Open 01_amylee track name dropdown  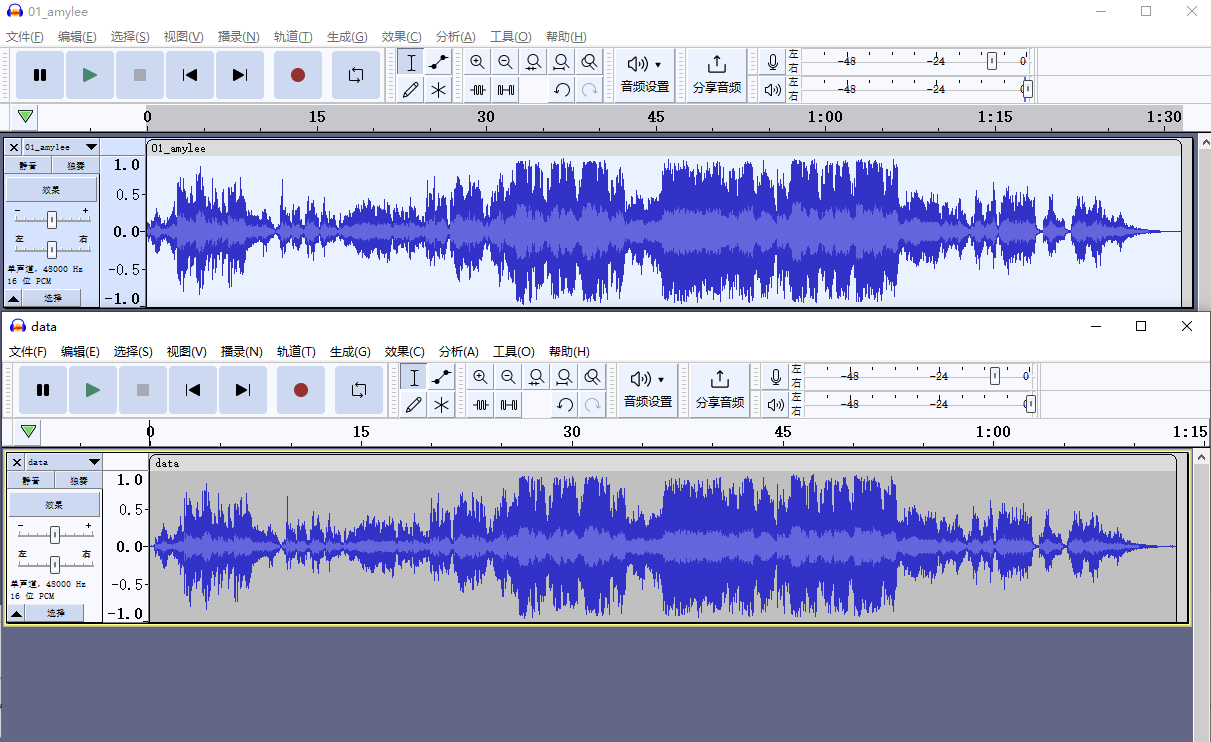tap(61, 147)
